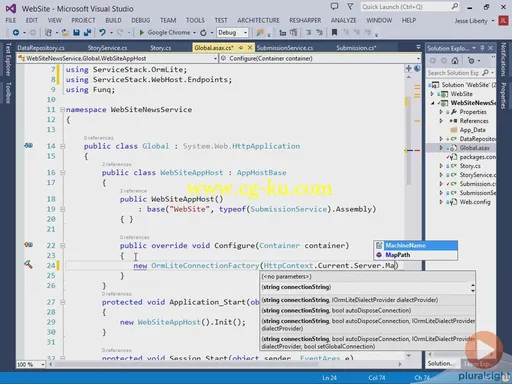Click the ReSharper gutter icon on line 14

click(28, 145)
